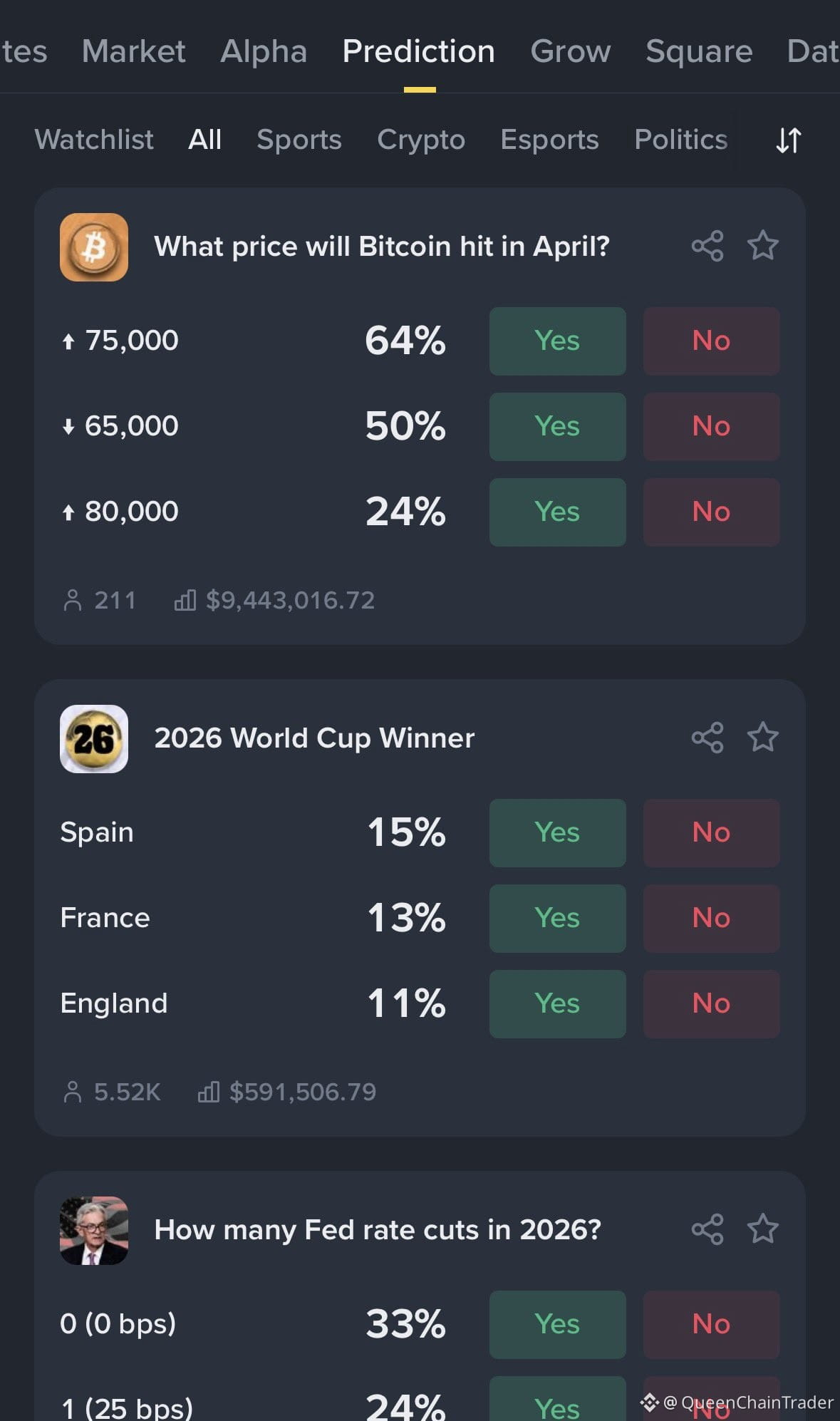This screenshot has height=1421, width=840.
Task: Buy No on Bitcoin dropping to 65,000
Action: coord(712,427)
